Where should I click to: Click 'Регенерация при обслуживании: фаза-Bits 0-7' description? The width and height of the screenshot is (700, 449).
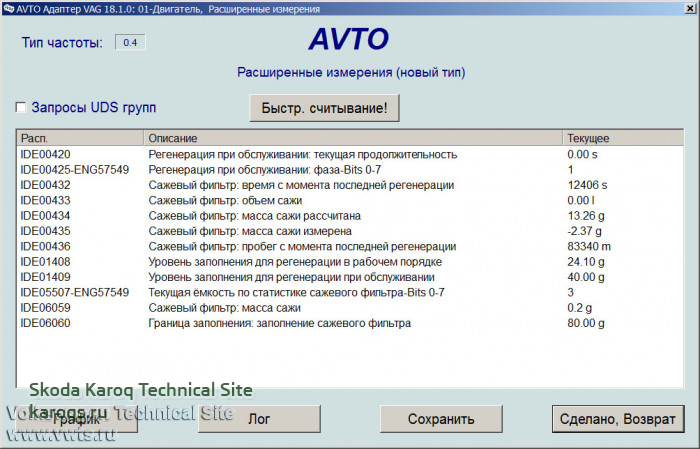pyautogui.click(x=264, y=170)
